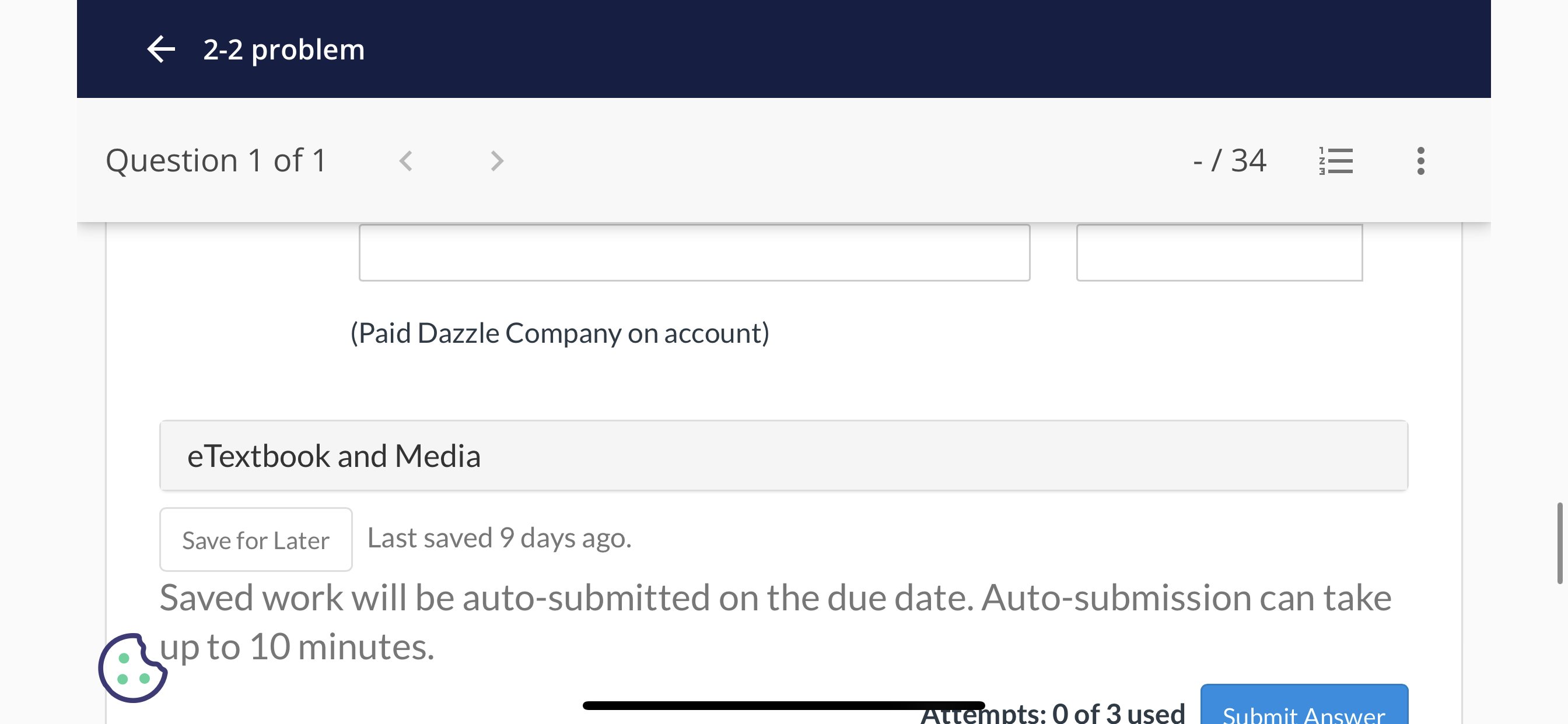Tap the home indicator bar
The width and height of the screenshot is (1568, 724).
(783, 705)
